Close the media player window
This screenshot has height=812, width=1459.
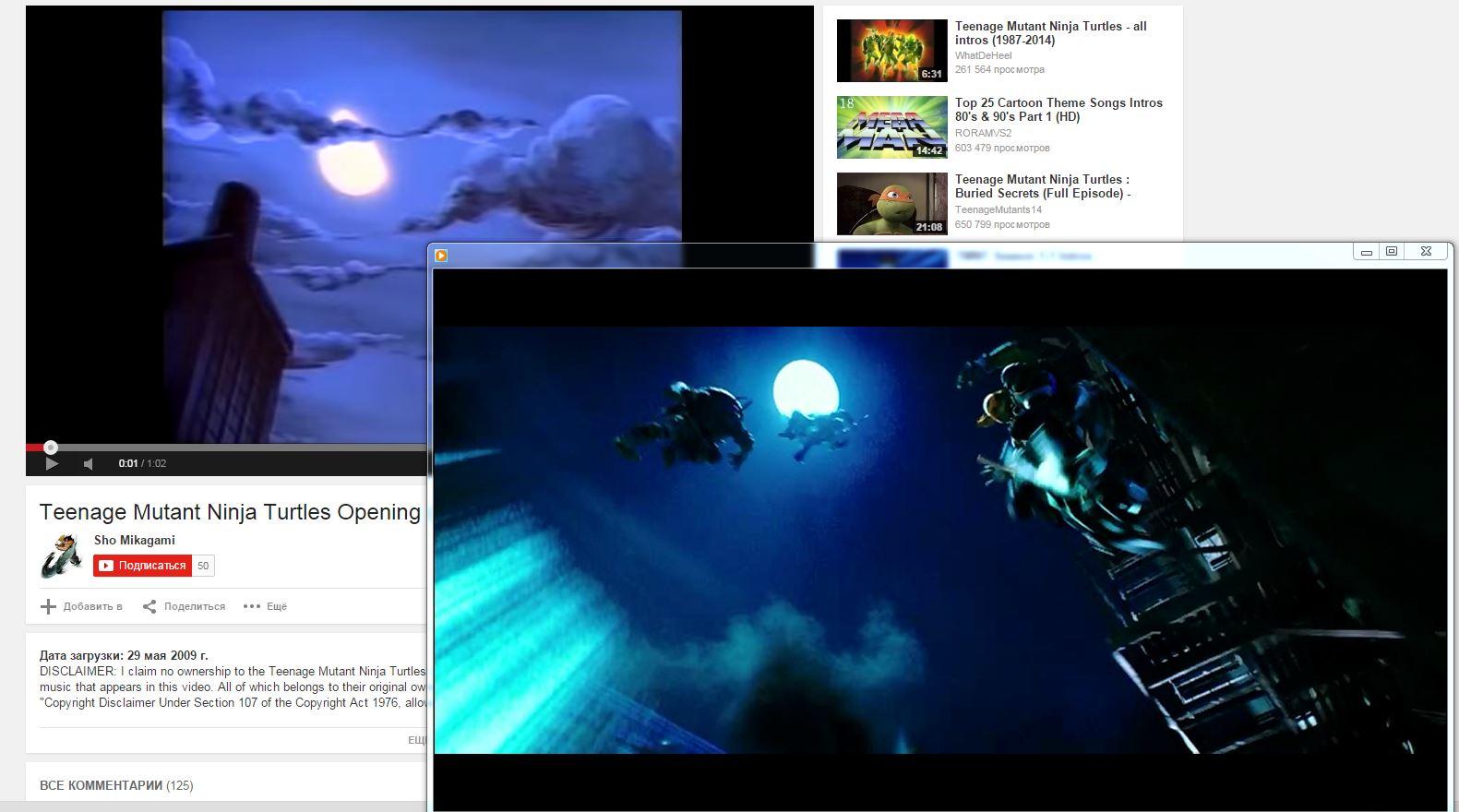pos(1426,251)
